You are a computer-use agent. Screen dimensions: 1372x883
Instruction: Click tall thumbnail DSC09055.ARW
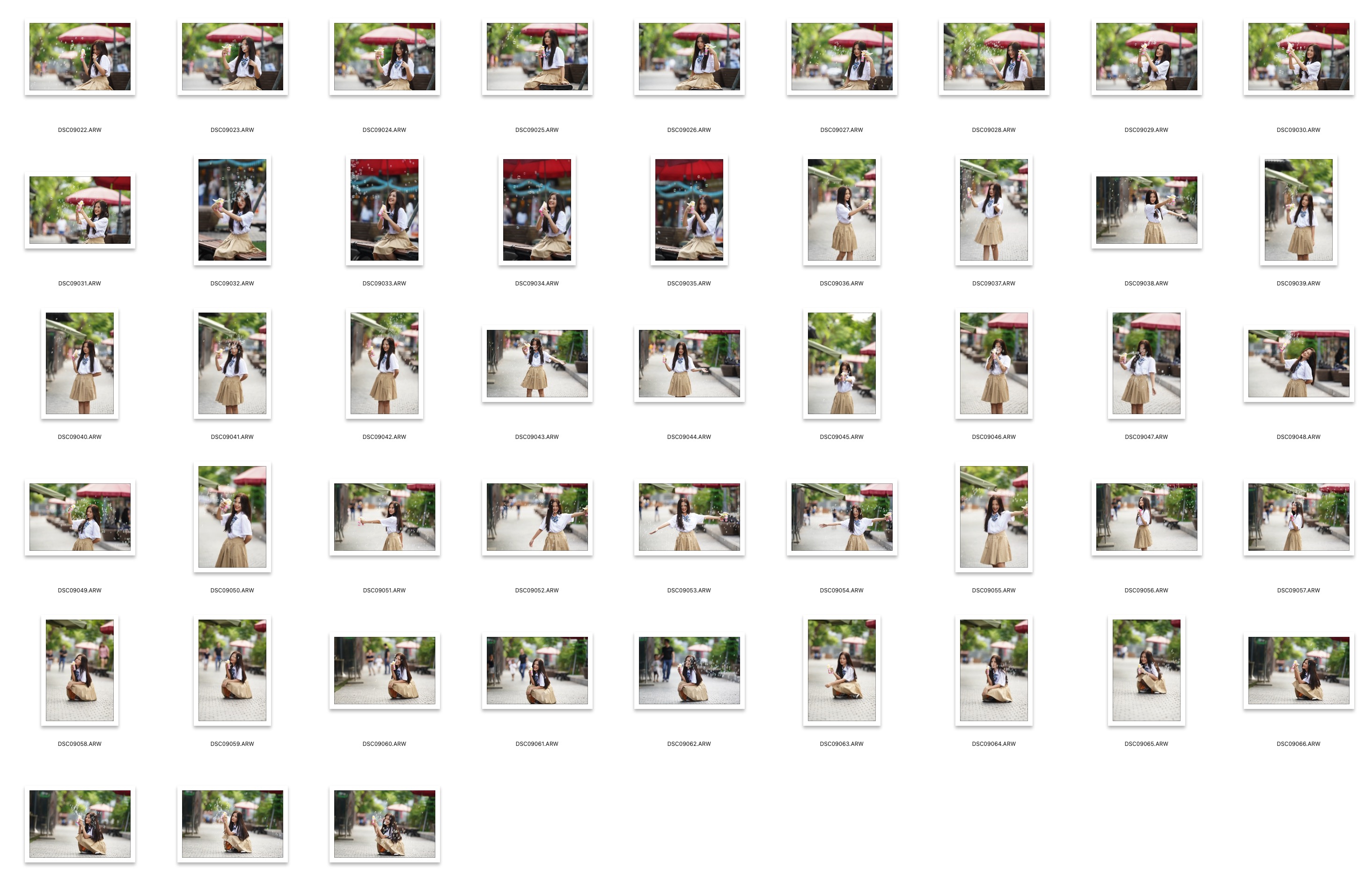coord(993,517)
